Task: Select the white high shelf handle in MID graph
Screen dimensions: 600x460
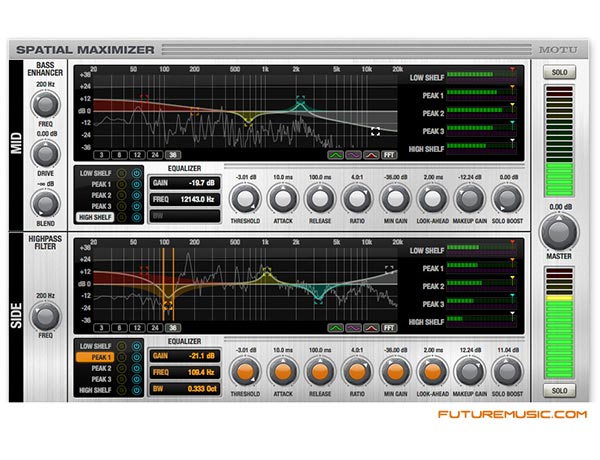Action: pyautogui.click(x=375, y=132)
